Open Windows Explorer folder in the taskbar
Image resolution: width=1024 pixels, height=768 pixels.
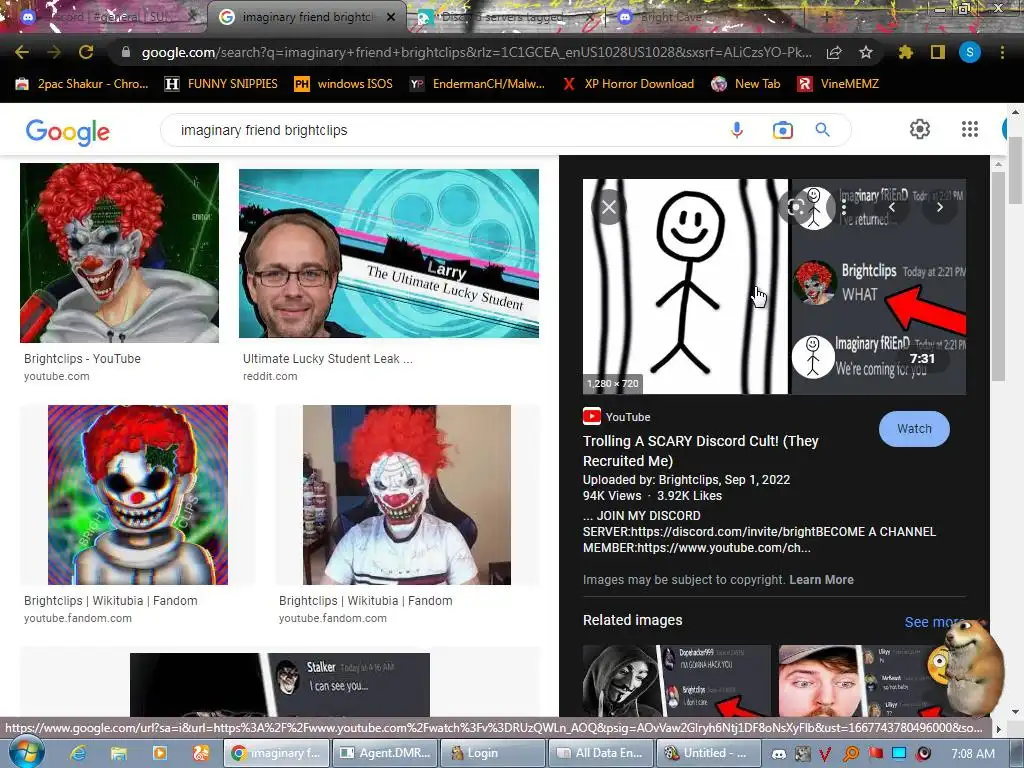point(118,754)
